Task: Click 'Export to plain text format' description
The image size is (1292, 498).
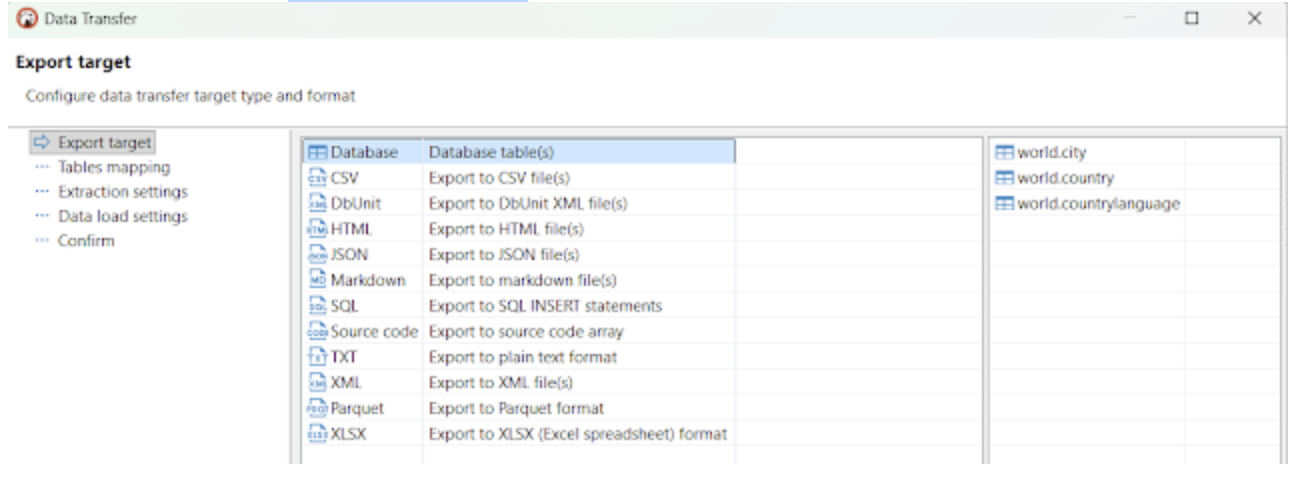Action: 523,357
